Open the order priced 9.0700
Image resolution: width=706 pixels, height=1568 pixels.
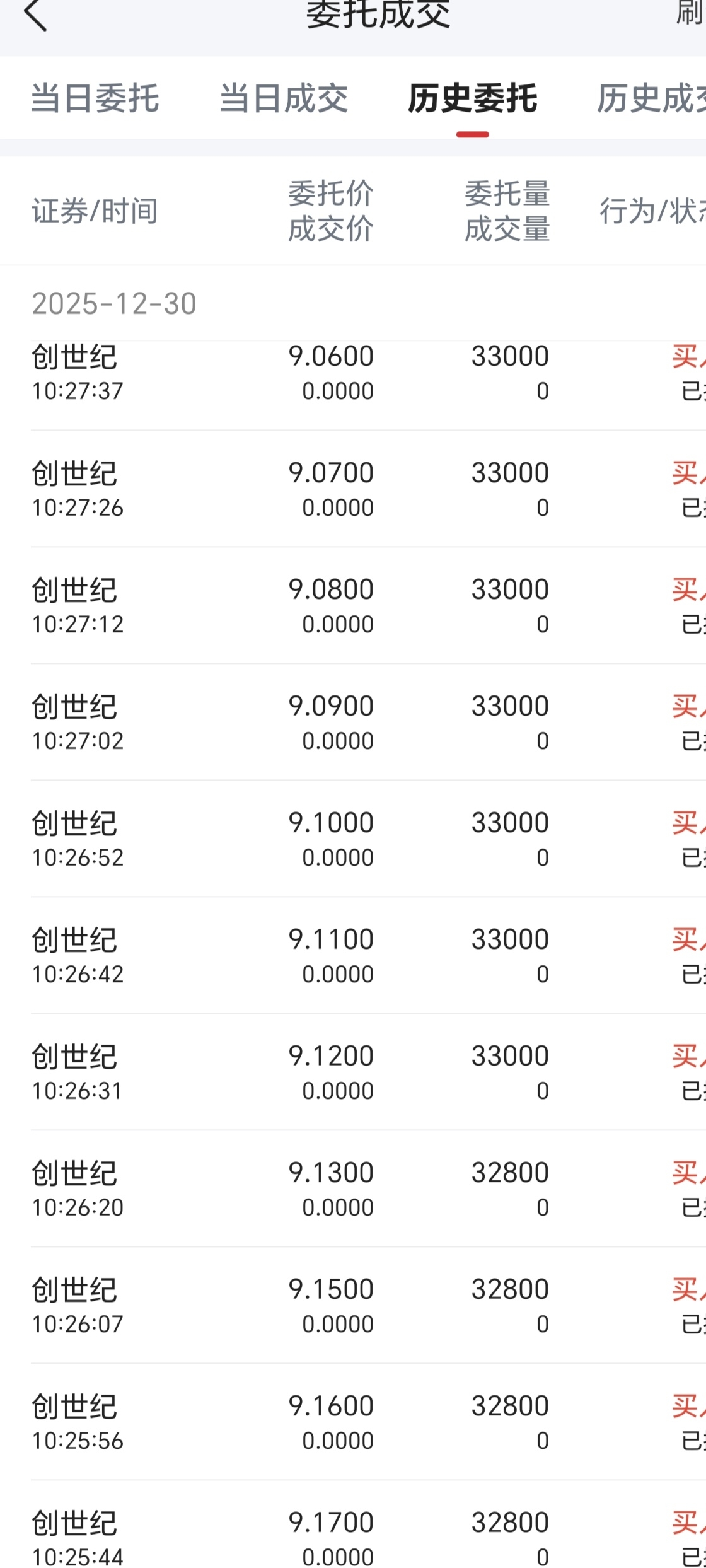point(353,489)
